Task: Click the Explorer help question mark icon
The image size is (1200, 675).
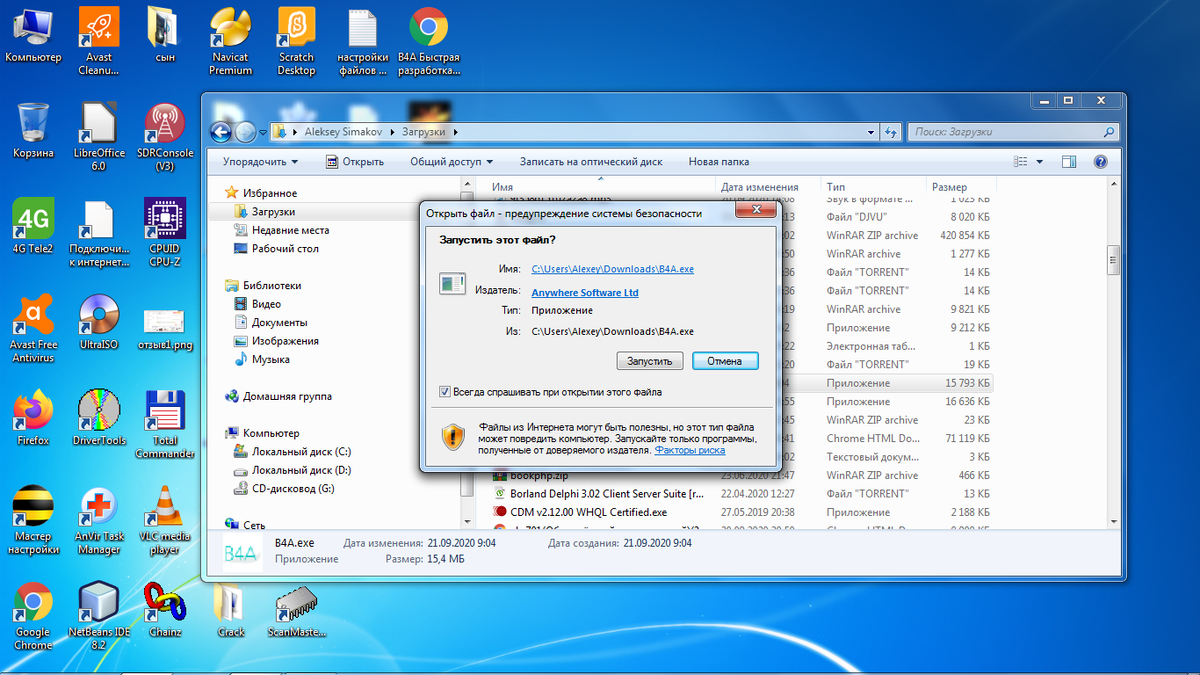Action: point(1100,161)
